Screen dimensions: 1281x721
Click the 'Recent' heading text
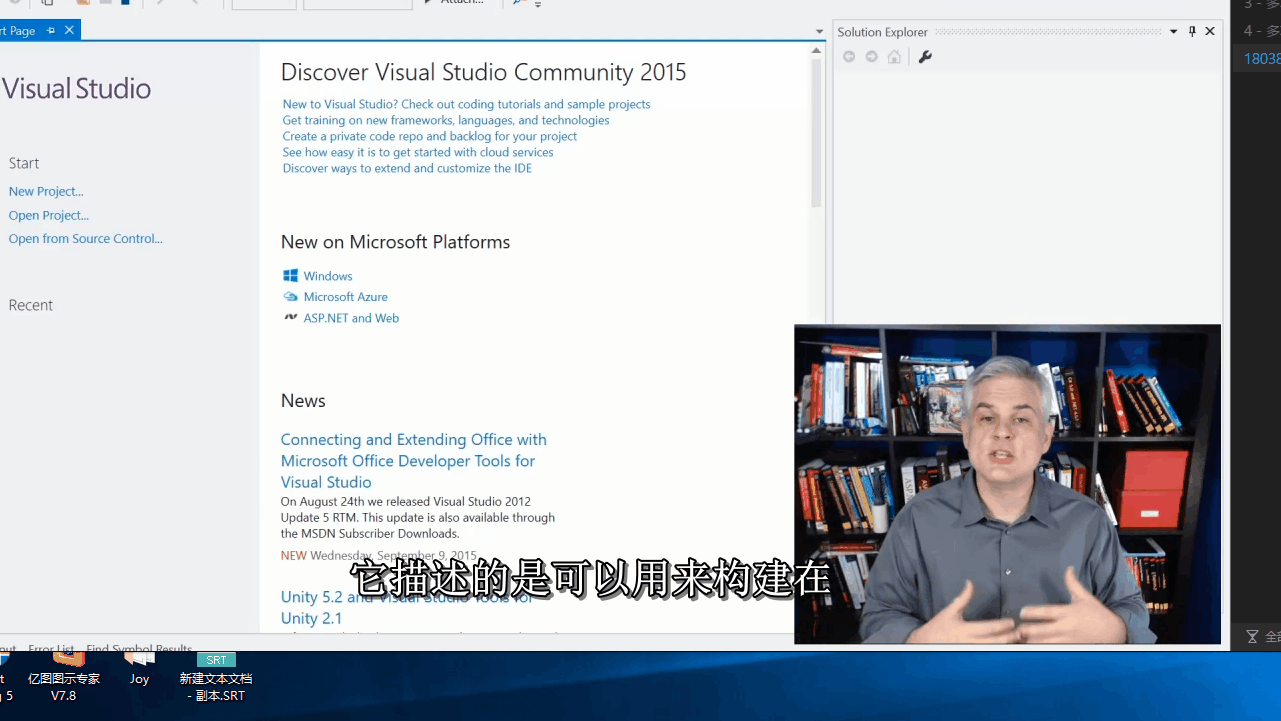click(31, 305)
